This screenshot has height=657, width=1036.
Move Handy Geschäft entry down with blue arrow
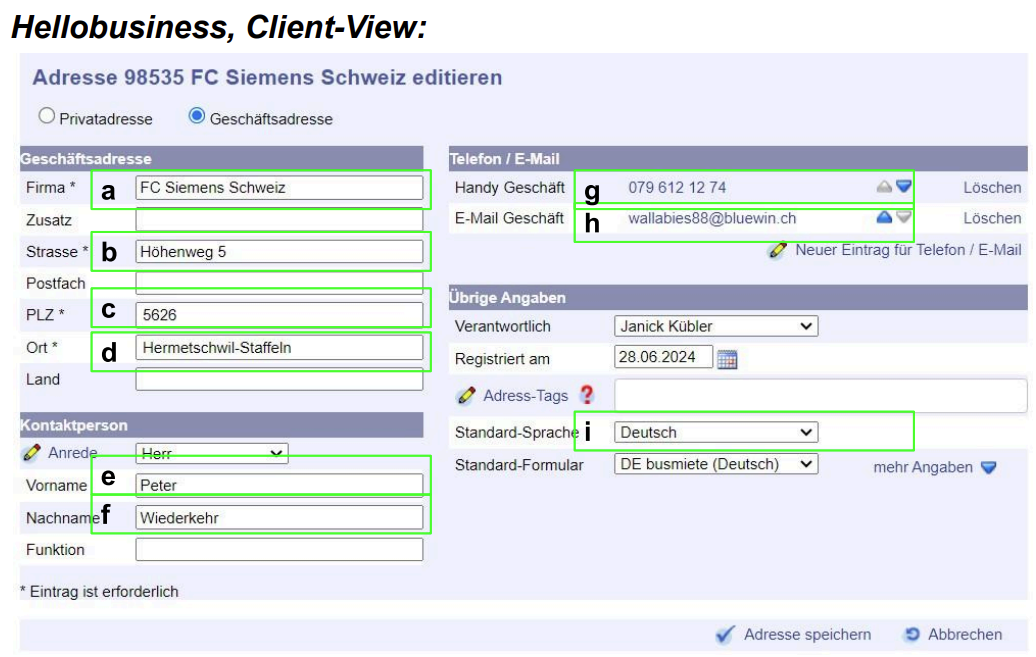point(904,186)
